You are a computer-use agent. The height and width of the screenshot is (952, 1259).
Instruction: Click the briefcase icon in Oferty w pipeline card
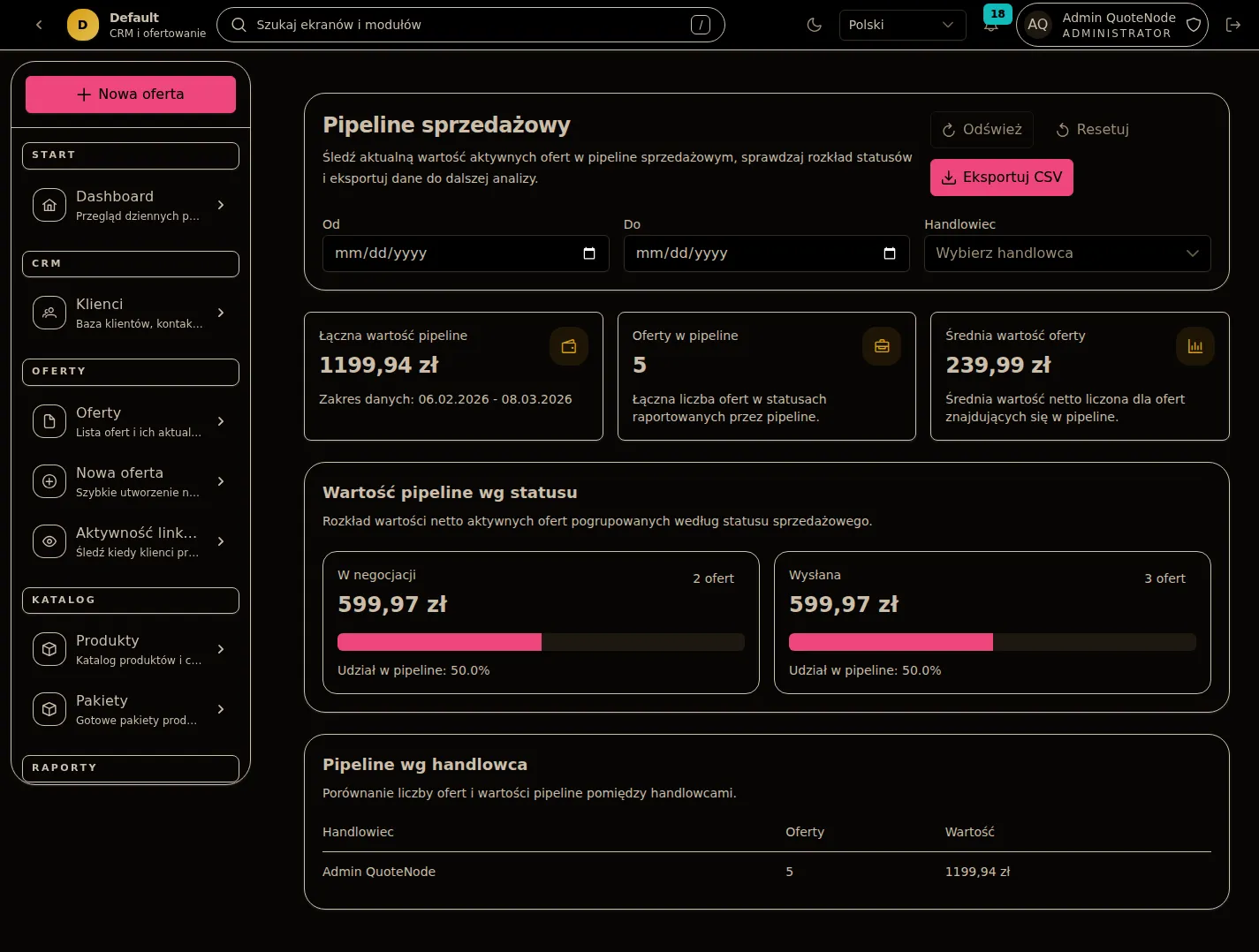881,346
